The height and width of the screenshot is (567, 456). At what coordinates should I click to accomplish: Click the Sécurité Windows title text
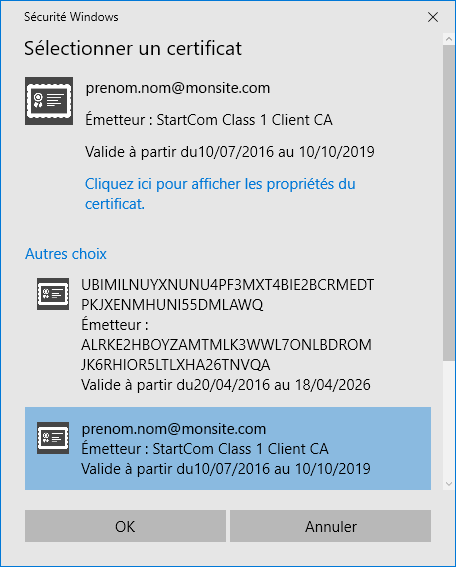coord(71,17)
